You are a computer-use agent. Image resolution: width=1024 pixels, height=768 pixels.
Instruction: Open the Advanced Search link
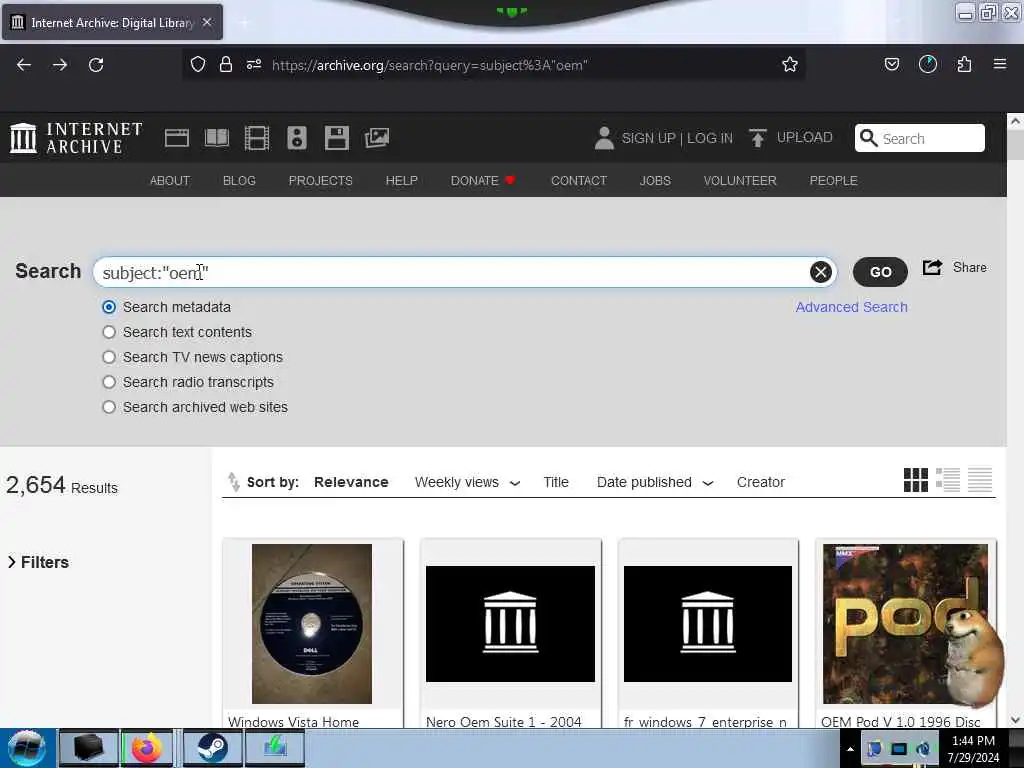point(851,307)
